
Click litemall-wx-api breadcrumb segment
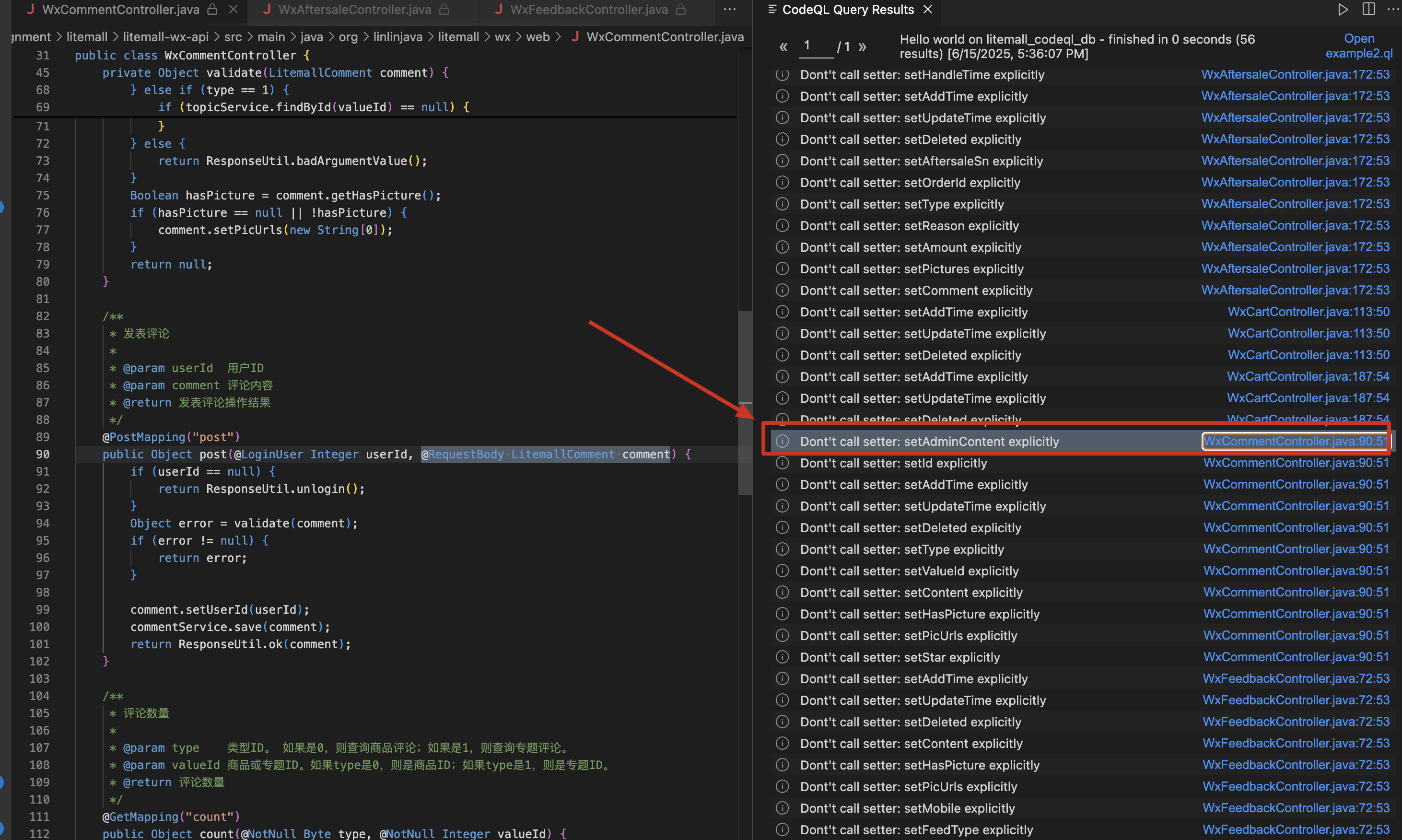(165, 37)
